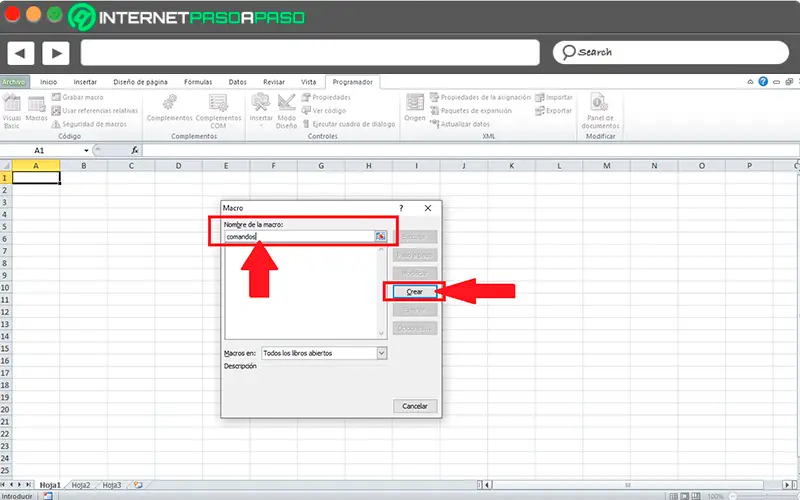Select the Programador tab

(353, 82)
